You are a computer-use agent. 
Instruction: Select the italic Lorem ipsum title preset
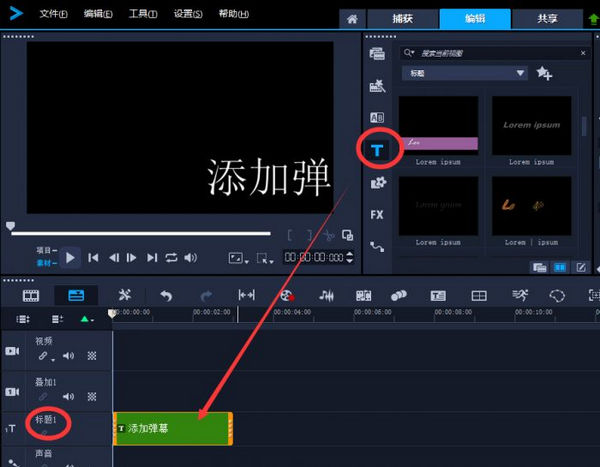531,126
